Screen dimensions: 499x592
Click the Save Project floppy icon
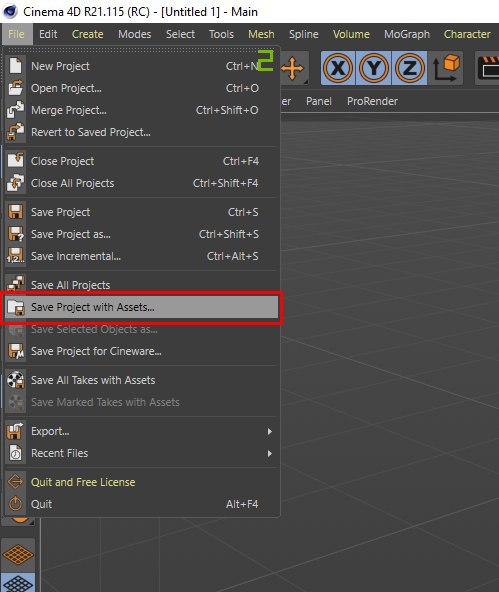click(x=15, y=212)
